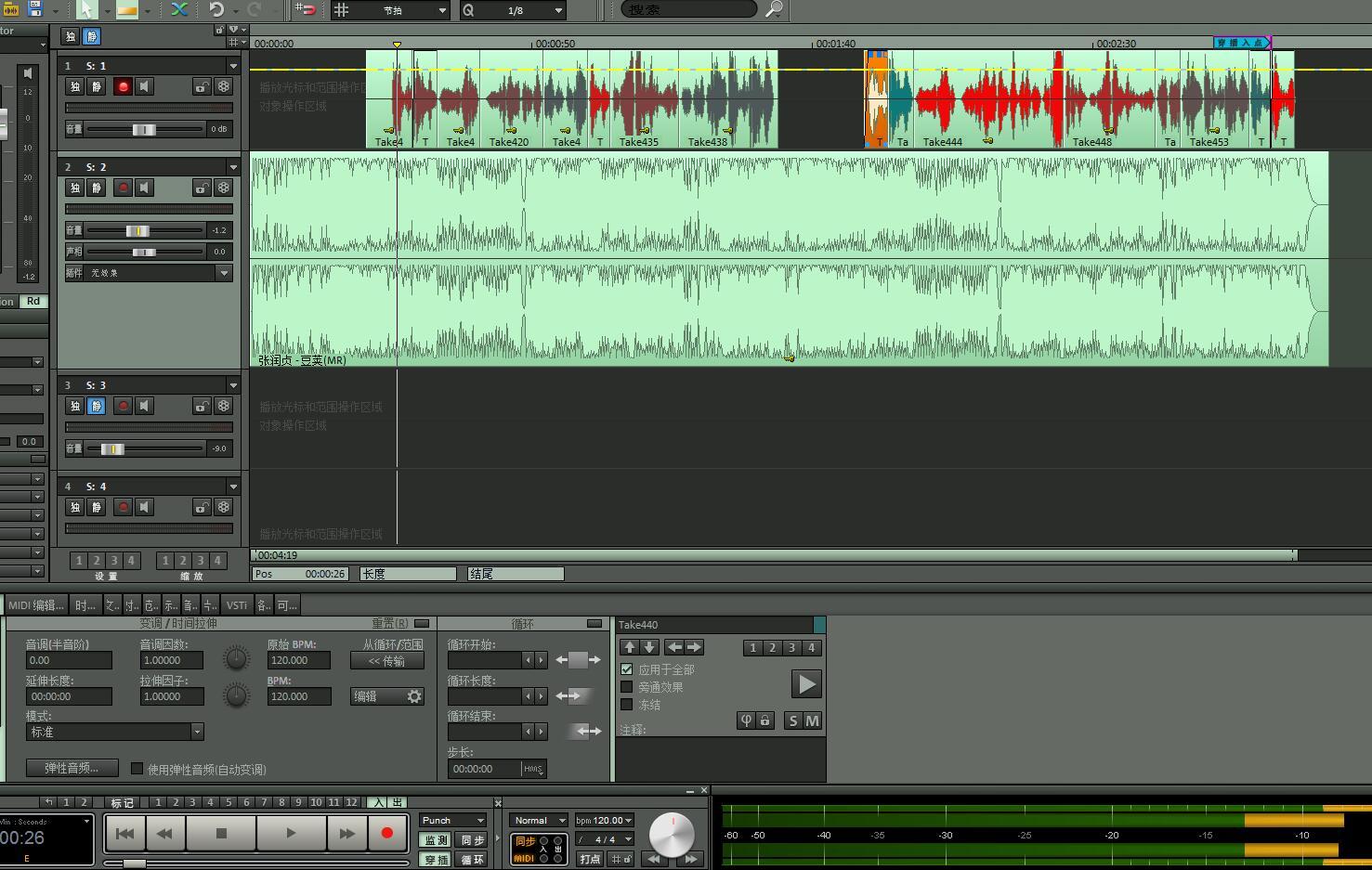Click the global solo 独 button above tracks
Image resolution: width=1372 pixels, height=870 pixels.
point(71,36)
